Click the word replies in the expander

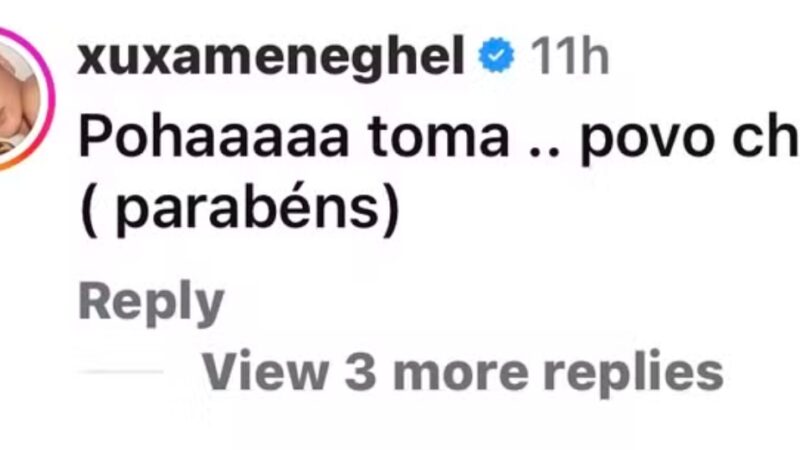(x=634, y=373)
